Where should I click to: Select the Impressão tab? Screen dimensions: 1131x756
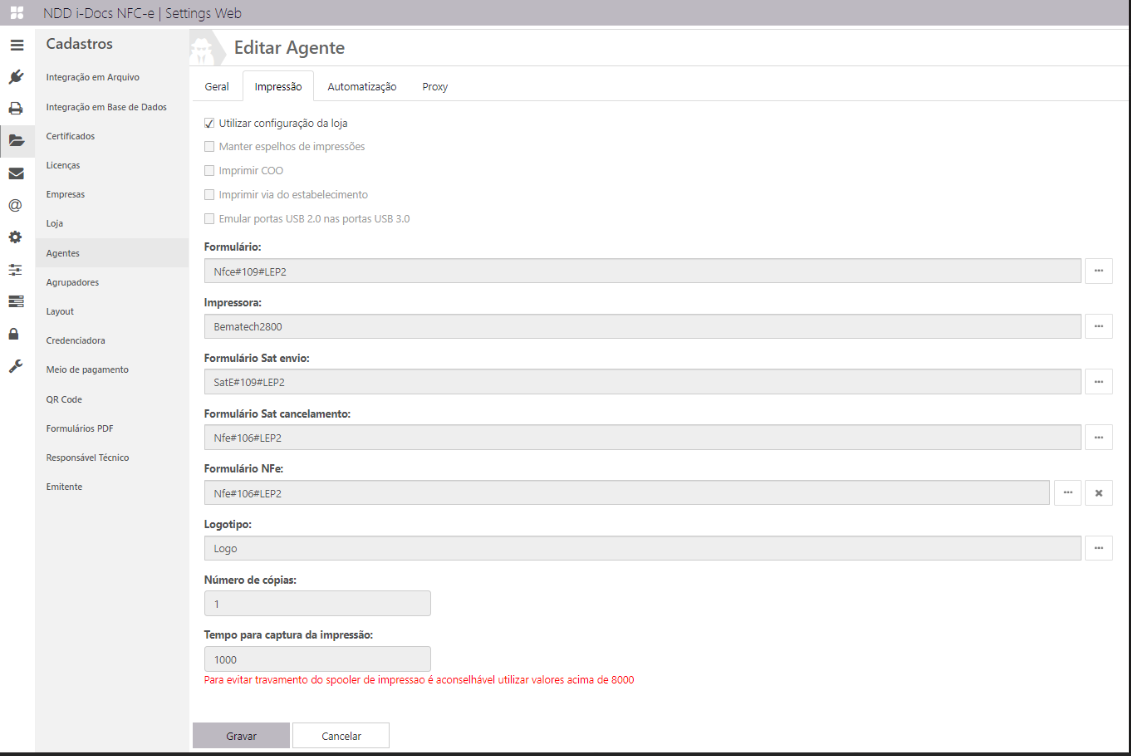point(278,87)
